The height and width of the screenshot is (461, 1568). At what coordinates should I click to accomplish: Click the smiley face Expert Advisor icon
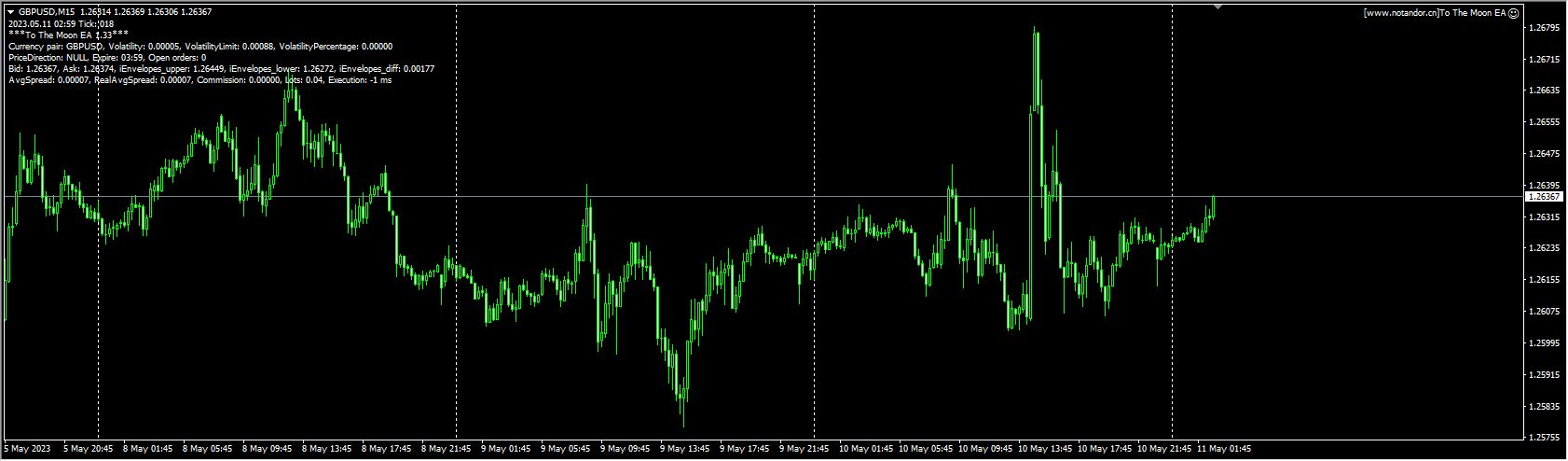click(x=1514, y=13)
